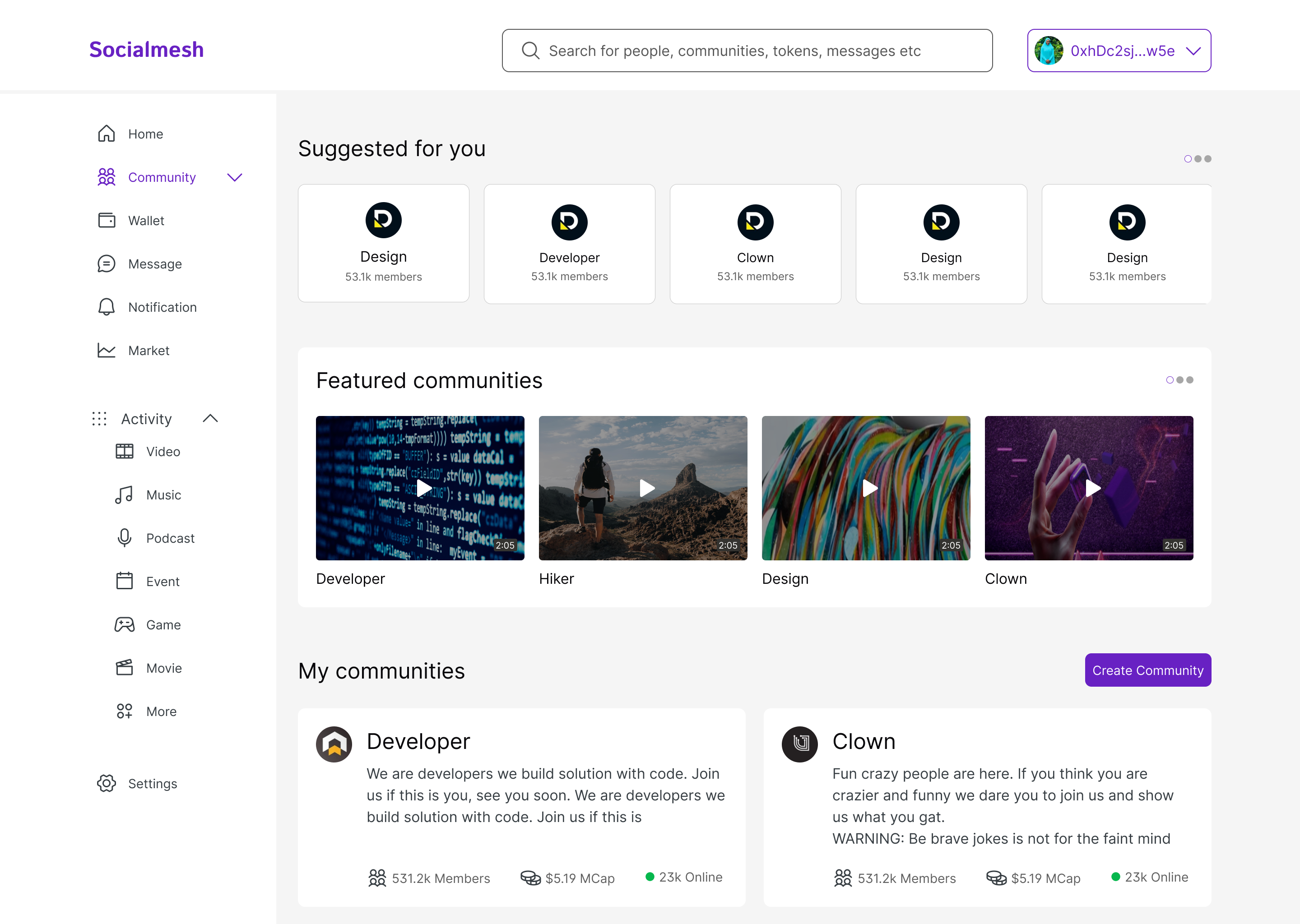
Task: Click the Wallet sidebar icon
Action: point(107,220)
